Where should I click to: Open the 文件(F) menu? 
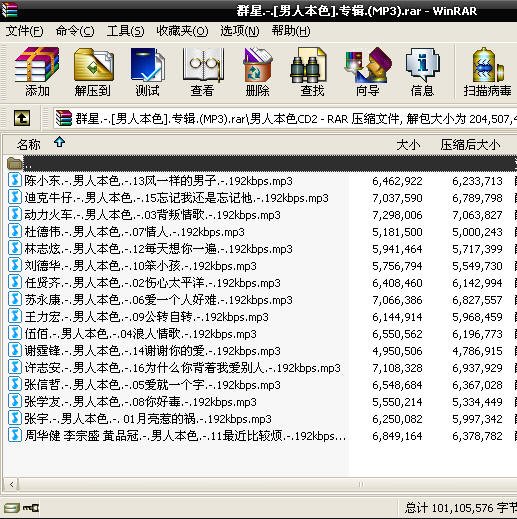tap(25, 31)
